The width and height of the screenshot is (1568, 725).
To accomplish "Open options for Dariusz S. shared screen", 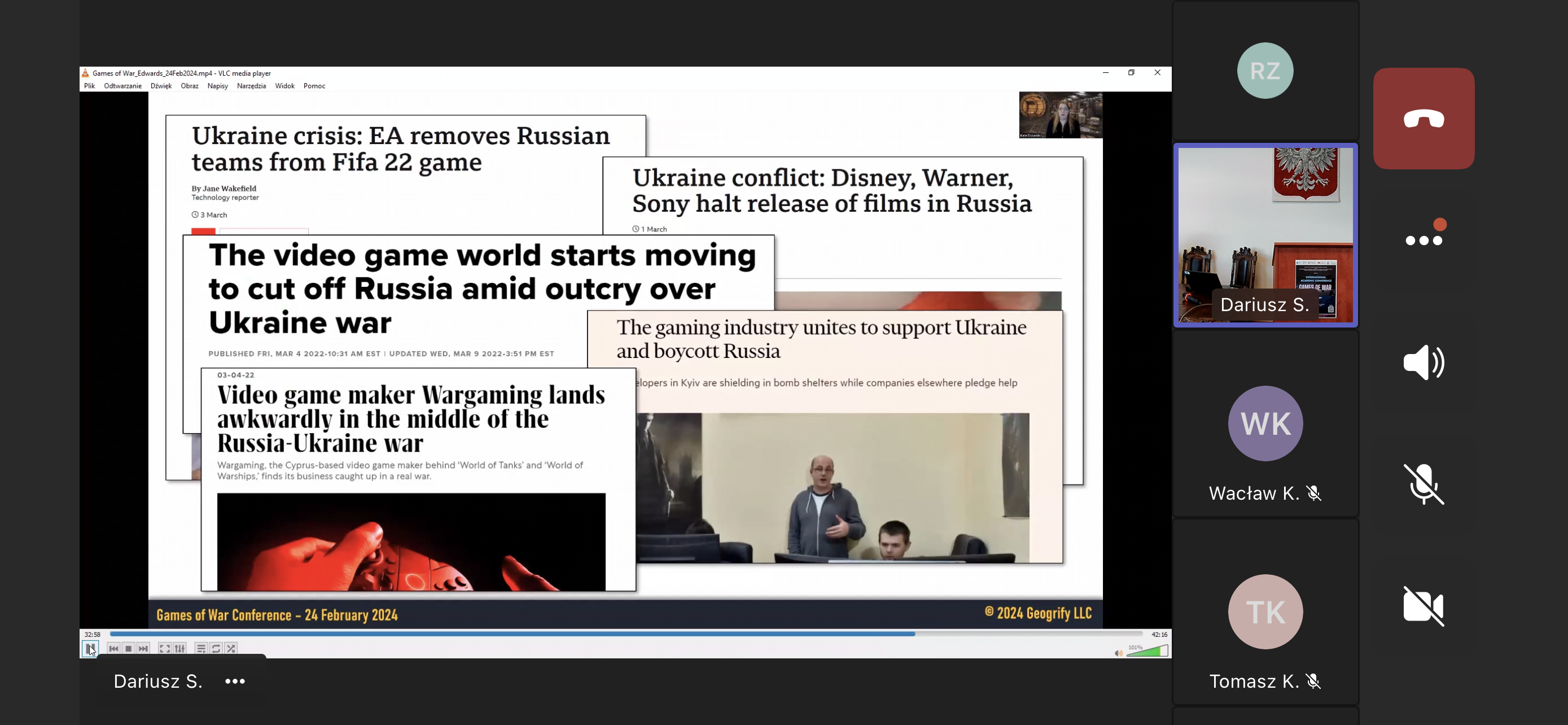I will click(x=235, y=681).
